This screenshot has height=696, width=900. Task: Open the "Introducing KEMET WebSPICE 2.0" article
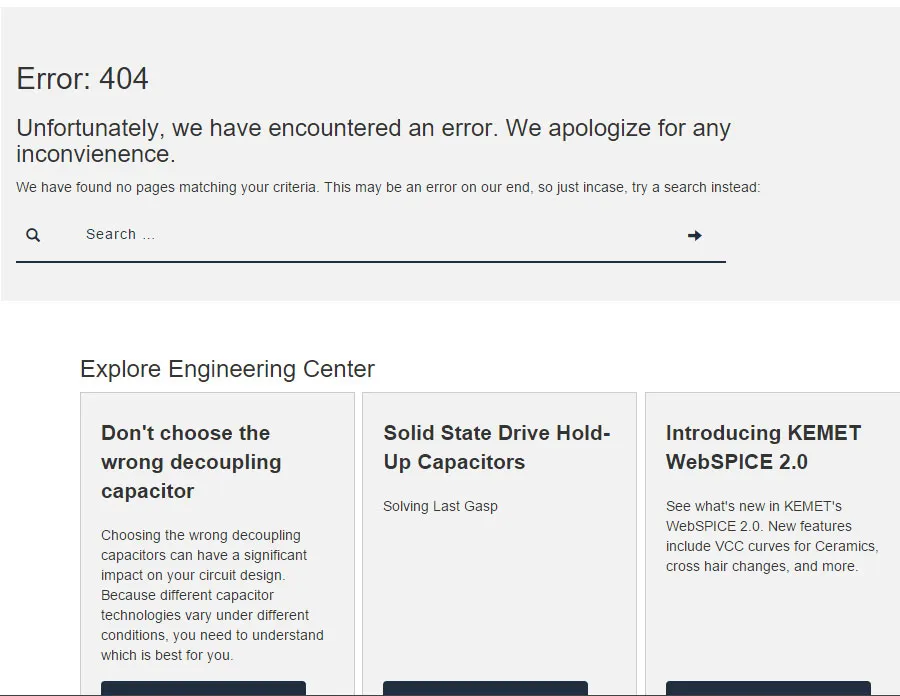coord(763,447)
